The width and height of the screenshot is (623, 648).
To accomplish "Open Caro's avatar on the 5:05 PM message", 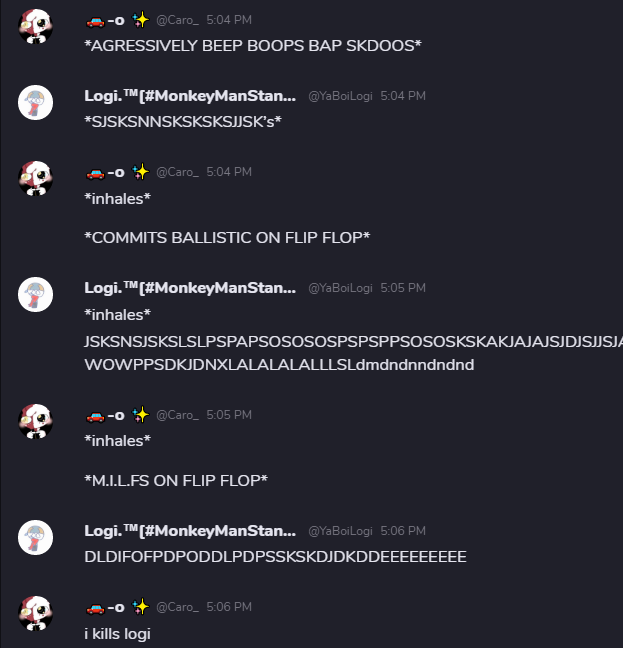I will (36, 422).
